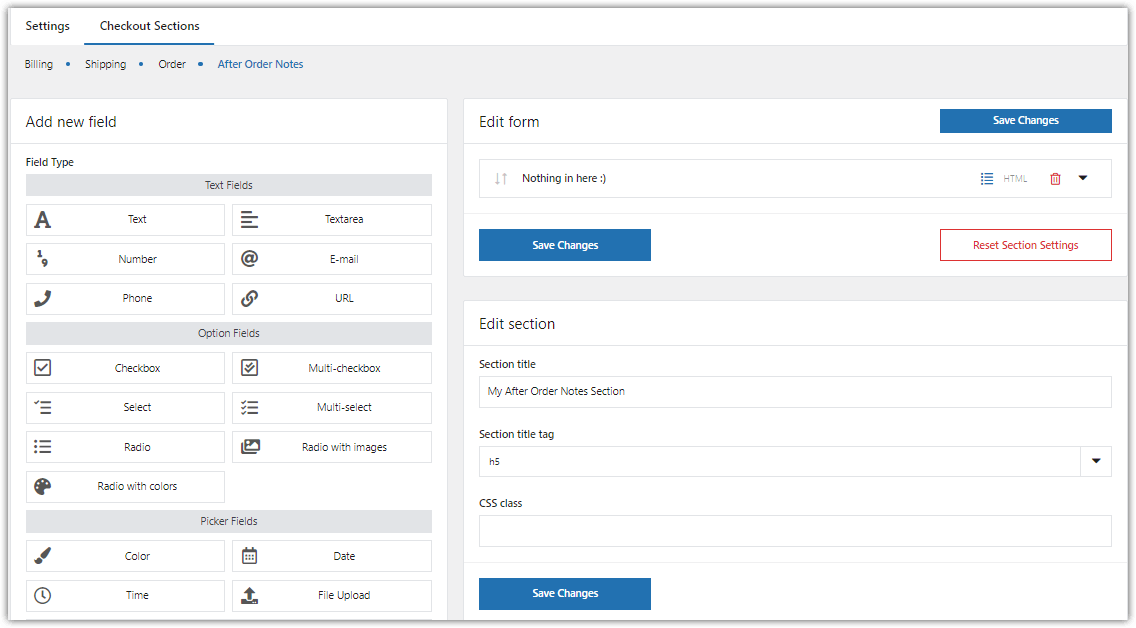Add a Radio with colors field
Screen dimensions: 1136x628
pos(125,487)
